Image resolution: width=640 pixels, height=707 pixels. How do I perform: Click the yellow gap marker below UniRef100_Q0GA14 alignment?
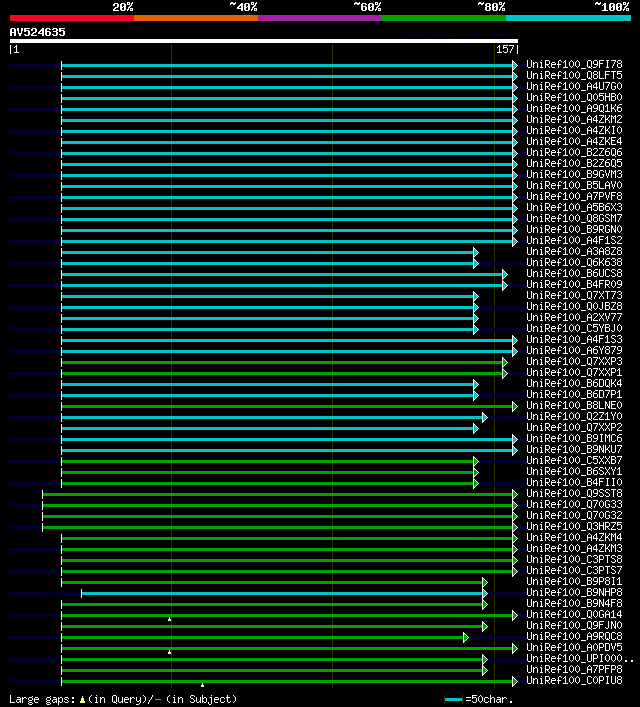[170, 620]
